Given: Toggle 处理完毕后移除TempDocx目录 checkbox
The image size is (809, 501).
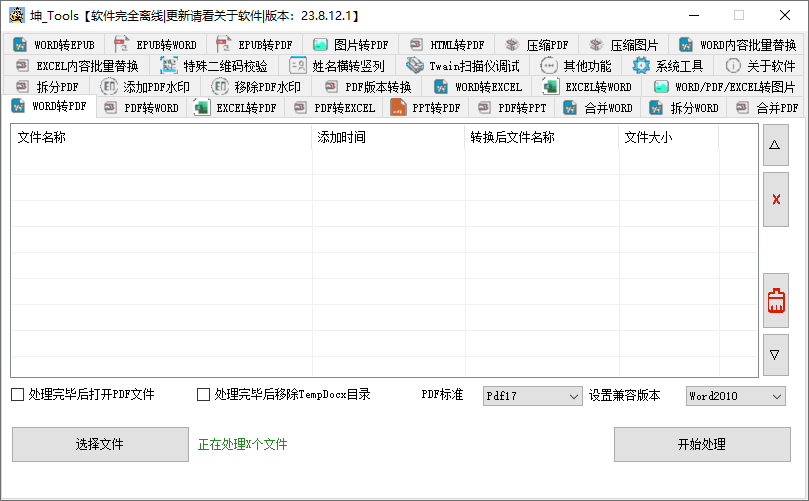Looking at the screenshot, I should tap(204, 395).
